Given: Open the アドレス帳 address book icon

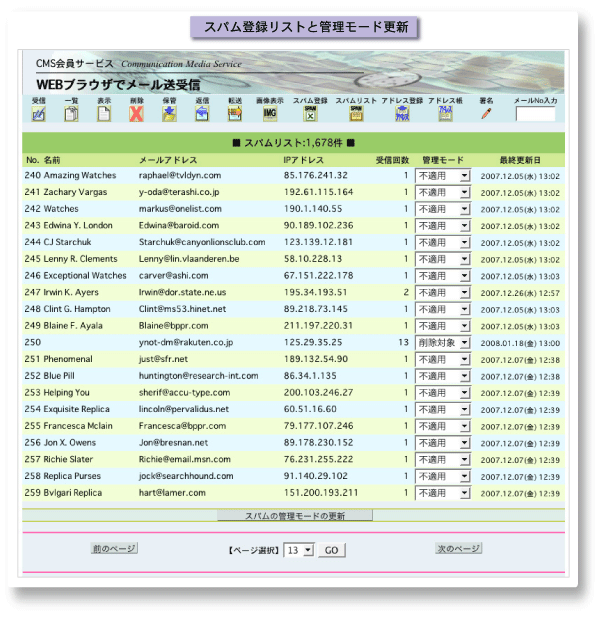Looking at the screenshot, I should click(x=445, y=114).
